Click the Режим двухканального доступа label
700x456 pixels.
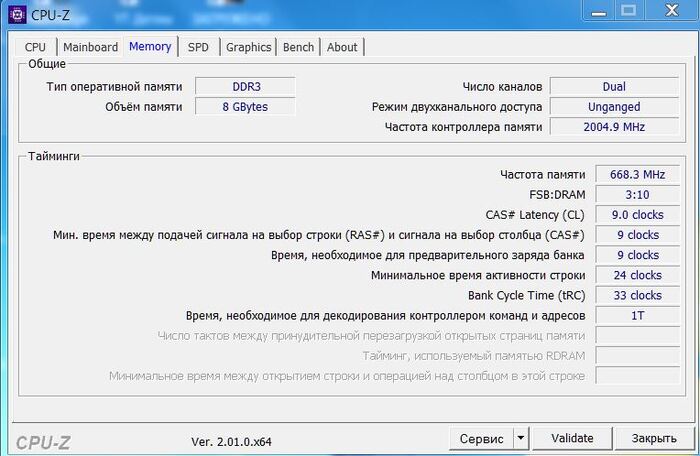(457, 107)
